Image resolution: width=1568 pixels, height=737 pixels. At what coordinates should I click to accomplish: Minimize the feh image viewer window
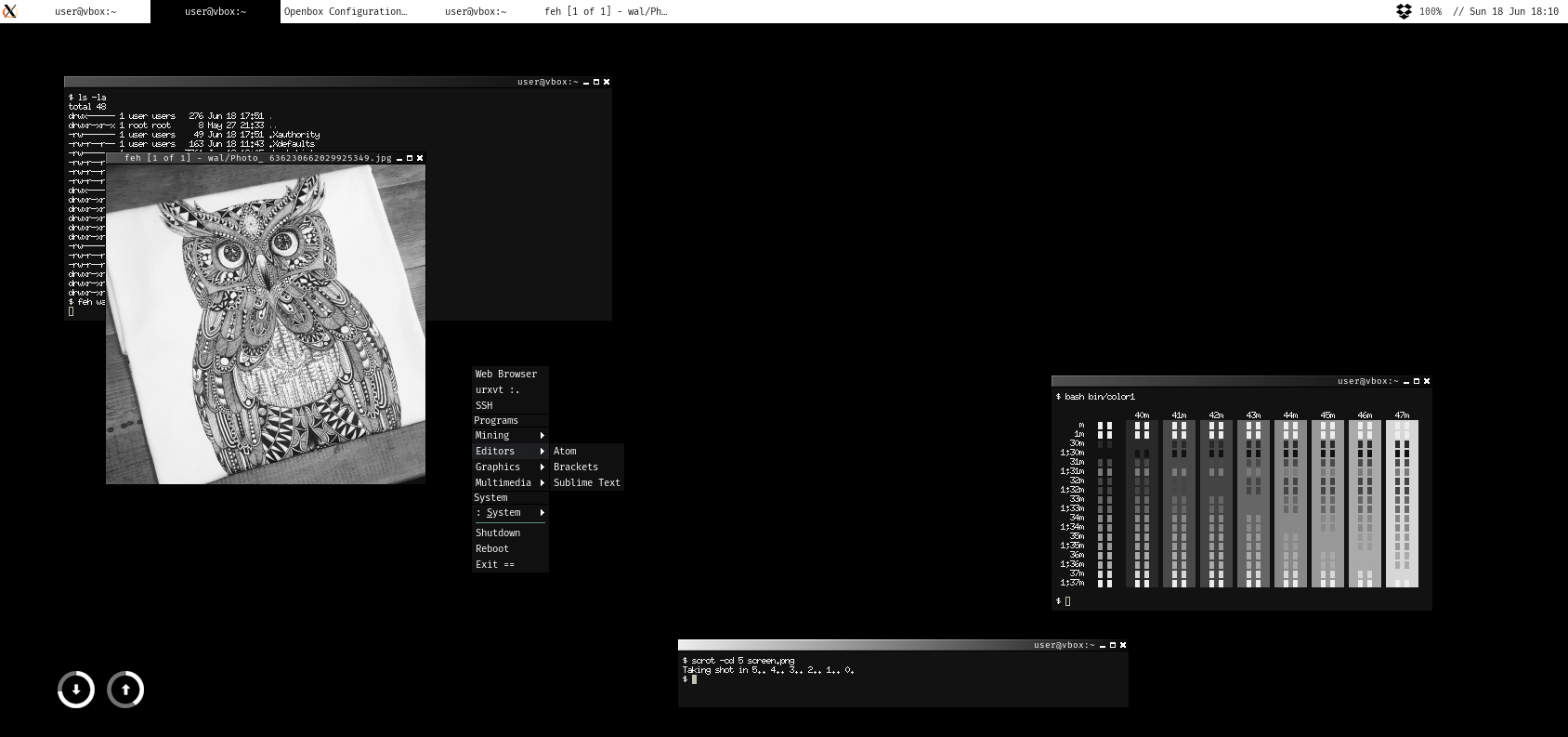(399, 159)
